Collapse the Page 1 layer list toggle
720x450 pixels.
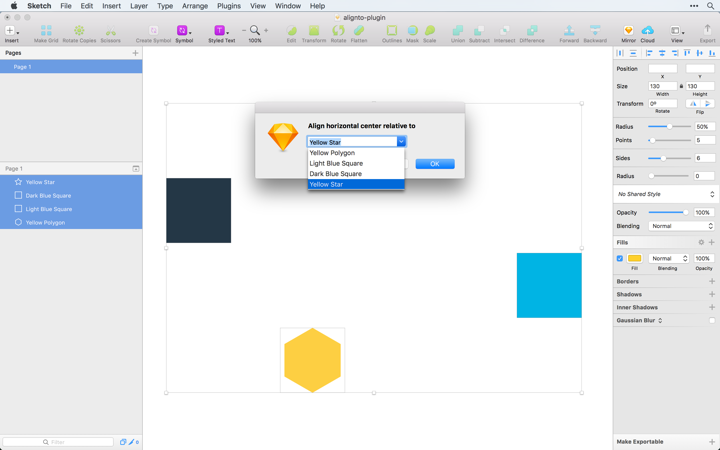coord(135,169)
